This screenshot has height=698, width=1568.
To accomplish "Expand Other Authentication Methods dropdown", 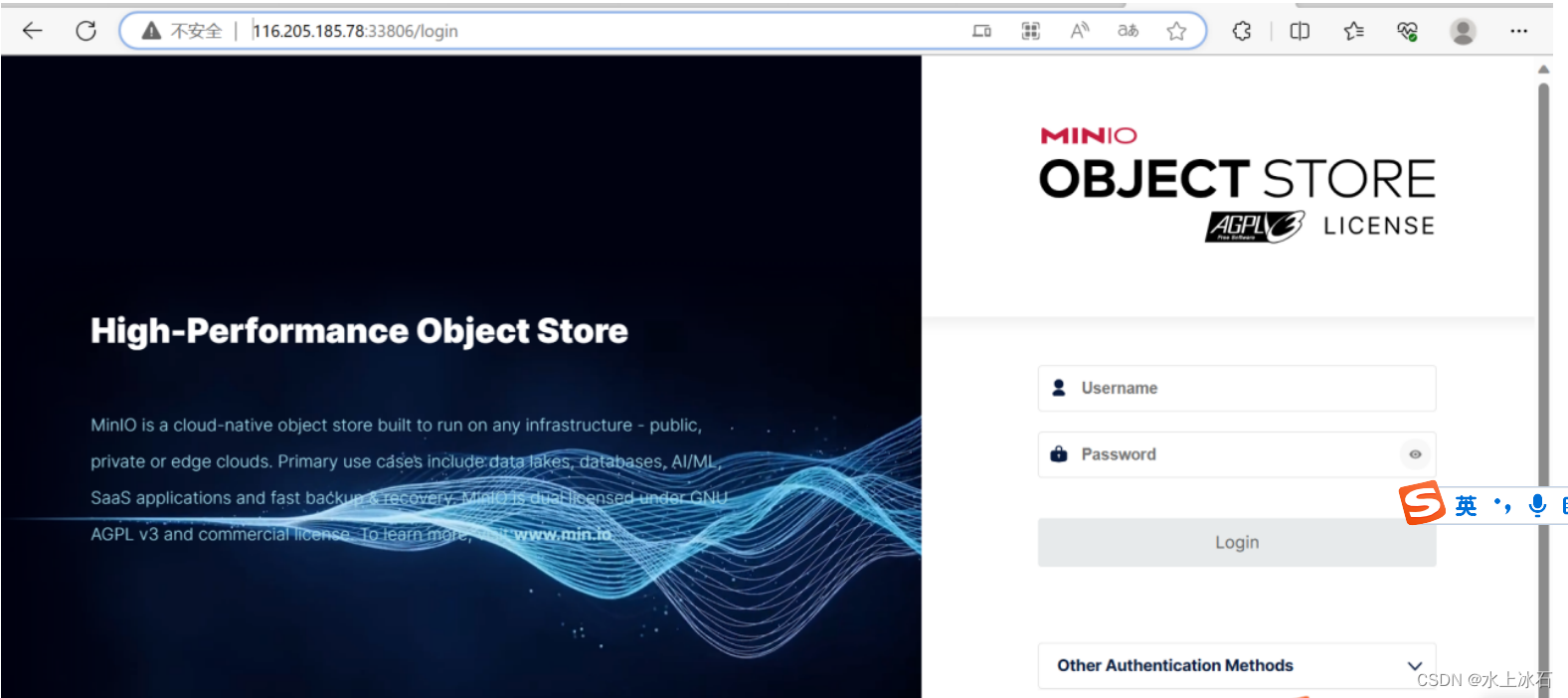I will [x=1237, y=665].
